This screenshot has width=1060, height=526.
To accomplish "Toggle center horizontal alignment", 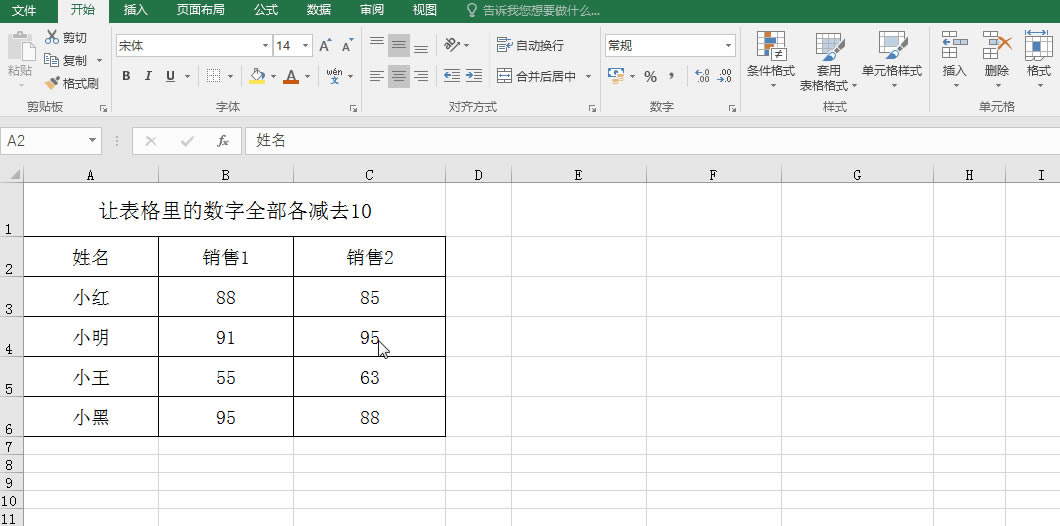I will coord(399,76).
